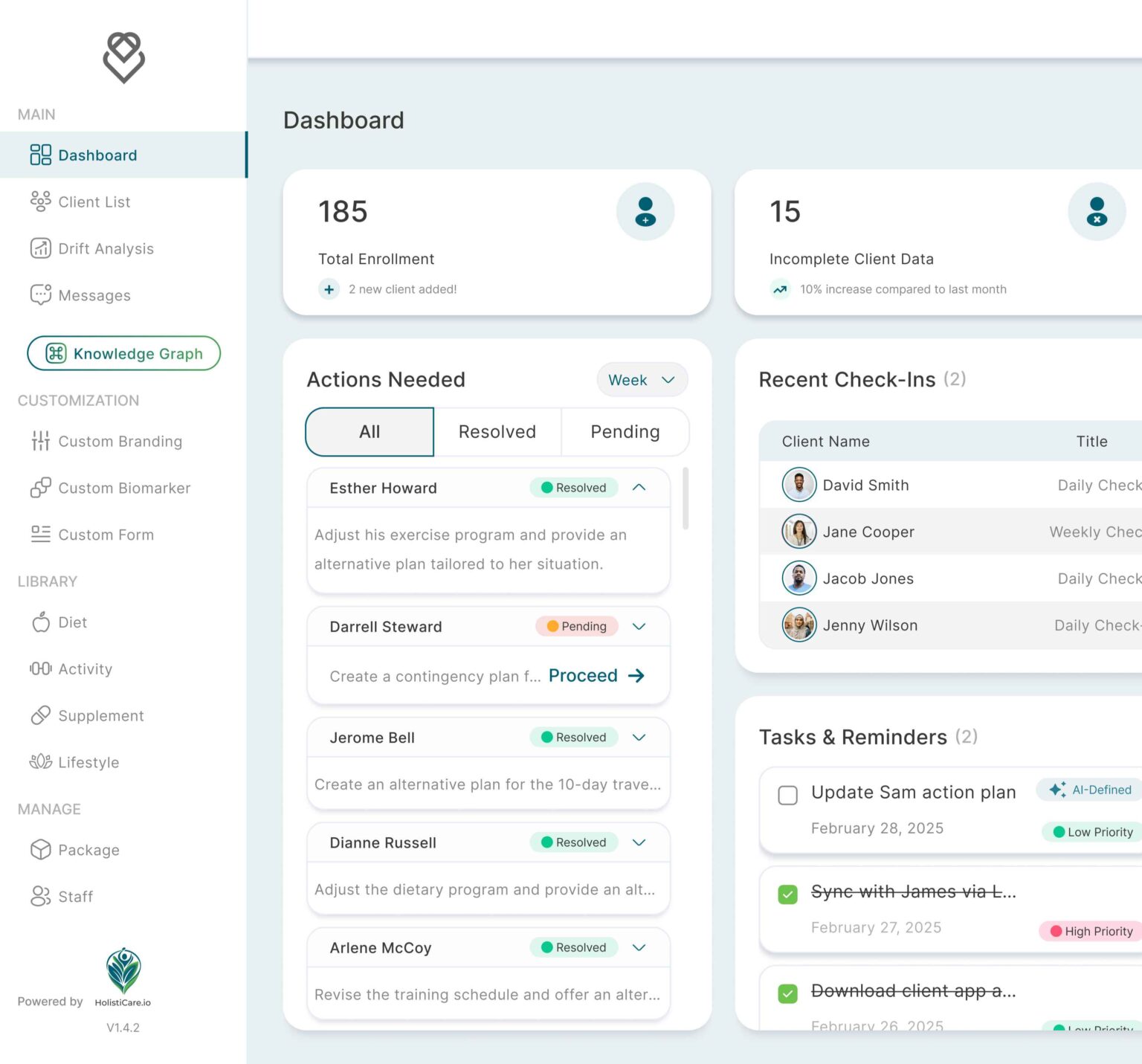This screenshot has height=1064, width=1142.
Task: Switch to the Pending tab
Action: coord(625,432)
